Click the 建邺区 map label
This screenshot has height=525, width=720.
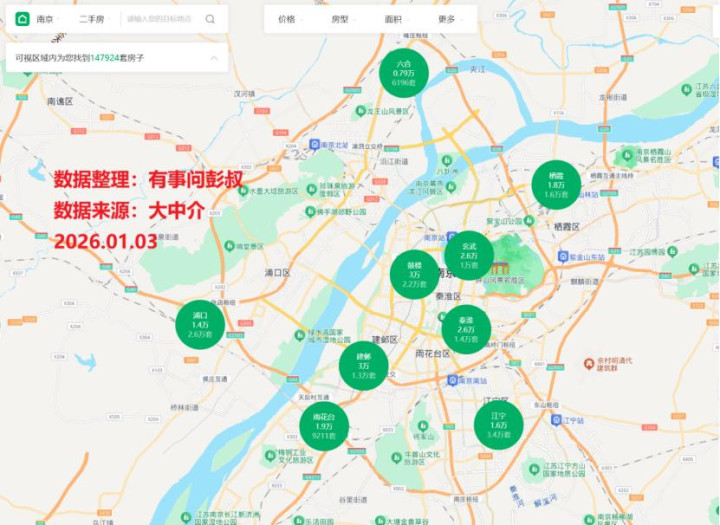click(x=384, y=339)
